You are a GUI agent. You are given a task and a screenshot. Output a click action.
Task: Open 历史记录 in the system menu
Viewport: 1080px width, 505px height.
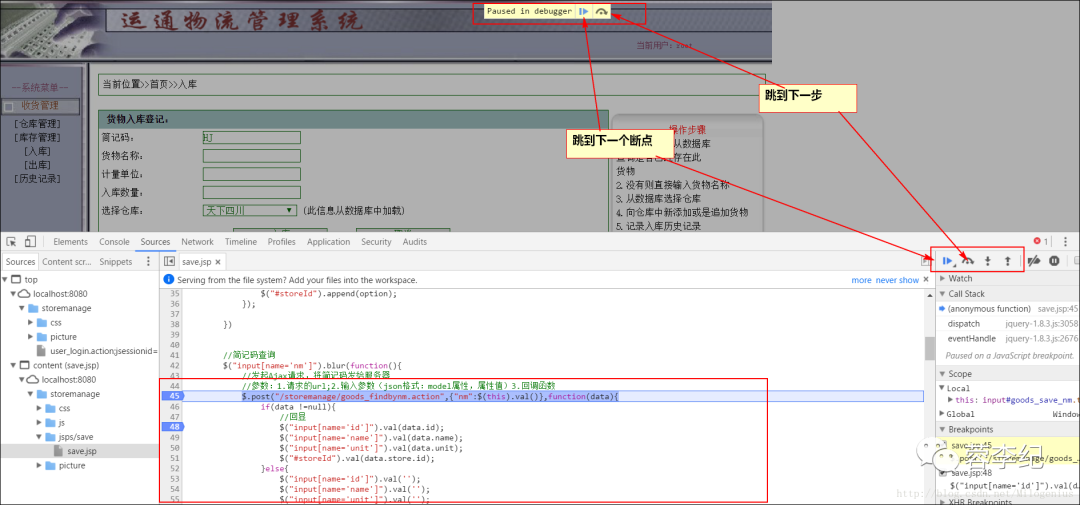[x=37, y=179]
